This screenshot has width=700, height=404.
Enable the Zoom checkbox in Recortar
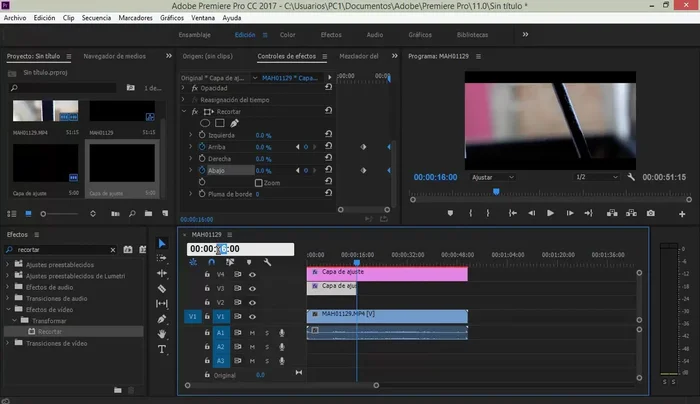(259, 183)
